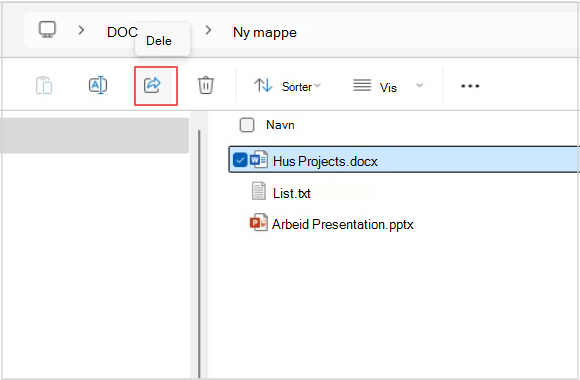Open the Vis dropdown arrow
580x380 pixels.
(419, 85)
